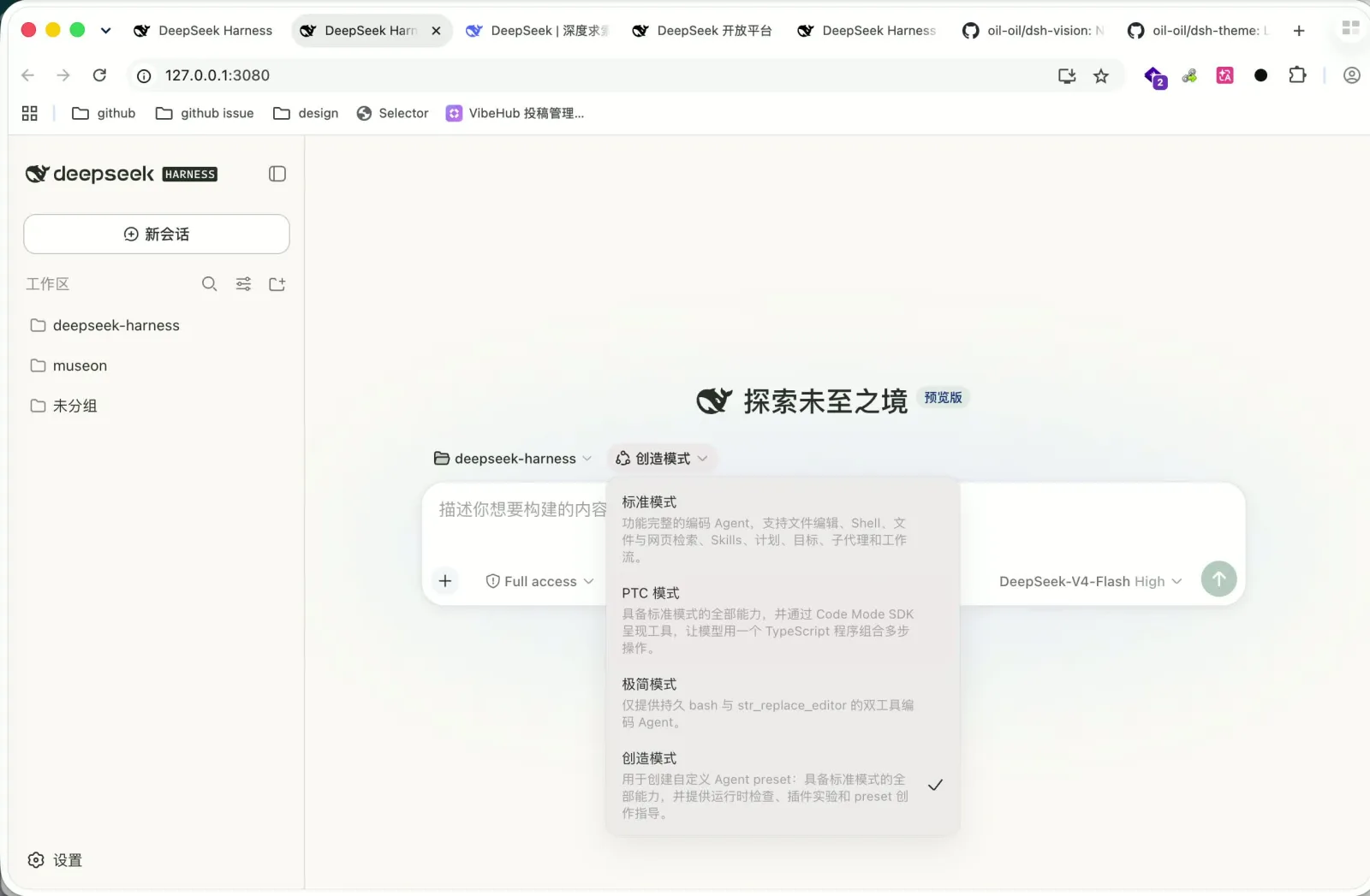Open the Extensions puzzle menu
Viewport: 1370px width, 896px height.
coord(1297,75)
